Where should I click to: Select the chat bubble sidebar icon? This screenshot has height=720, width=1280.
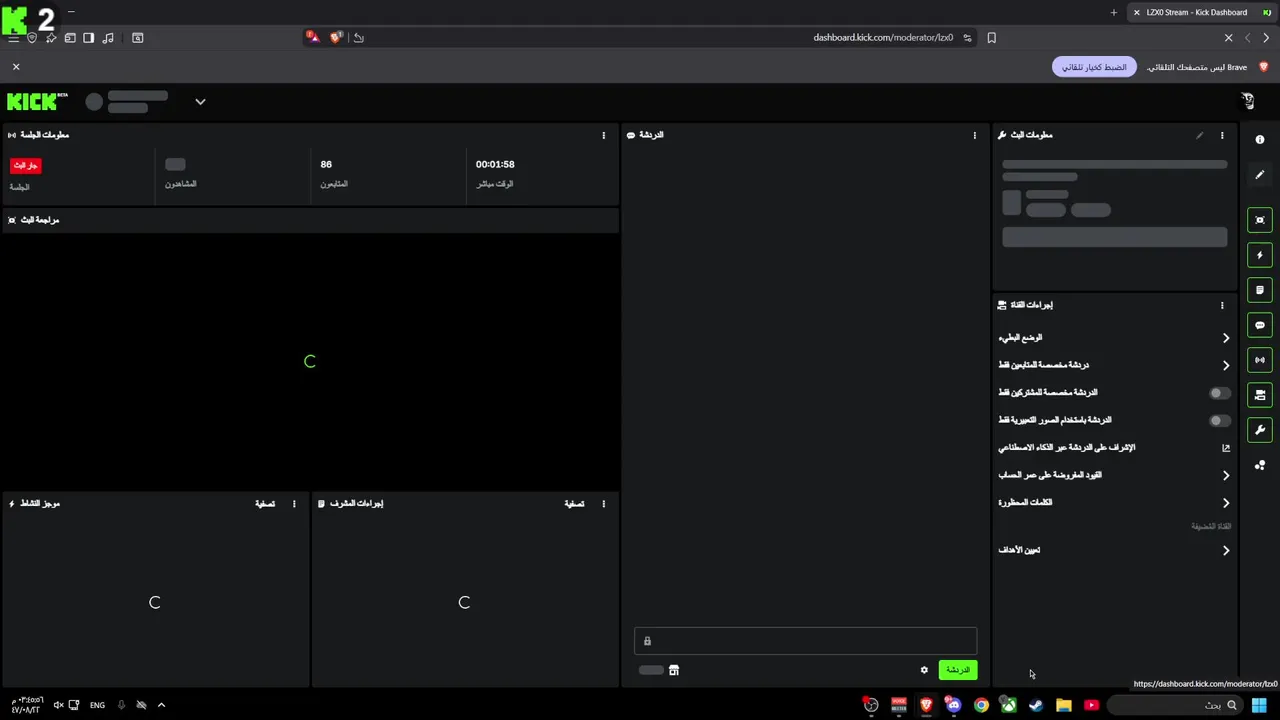[x=1260, y=325]
